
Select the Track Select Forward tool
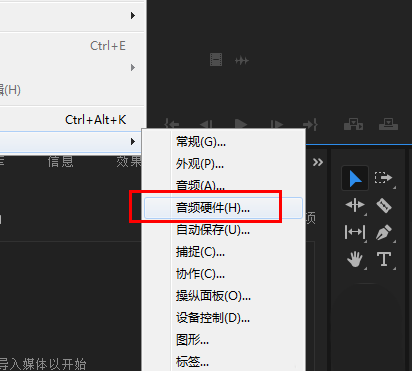coord(383,178)
